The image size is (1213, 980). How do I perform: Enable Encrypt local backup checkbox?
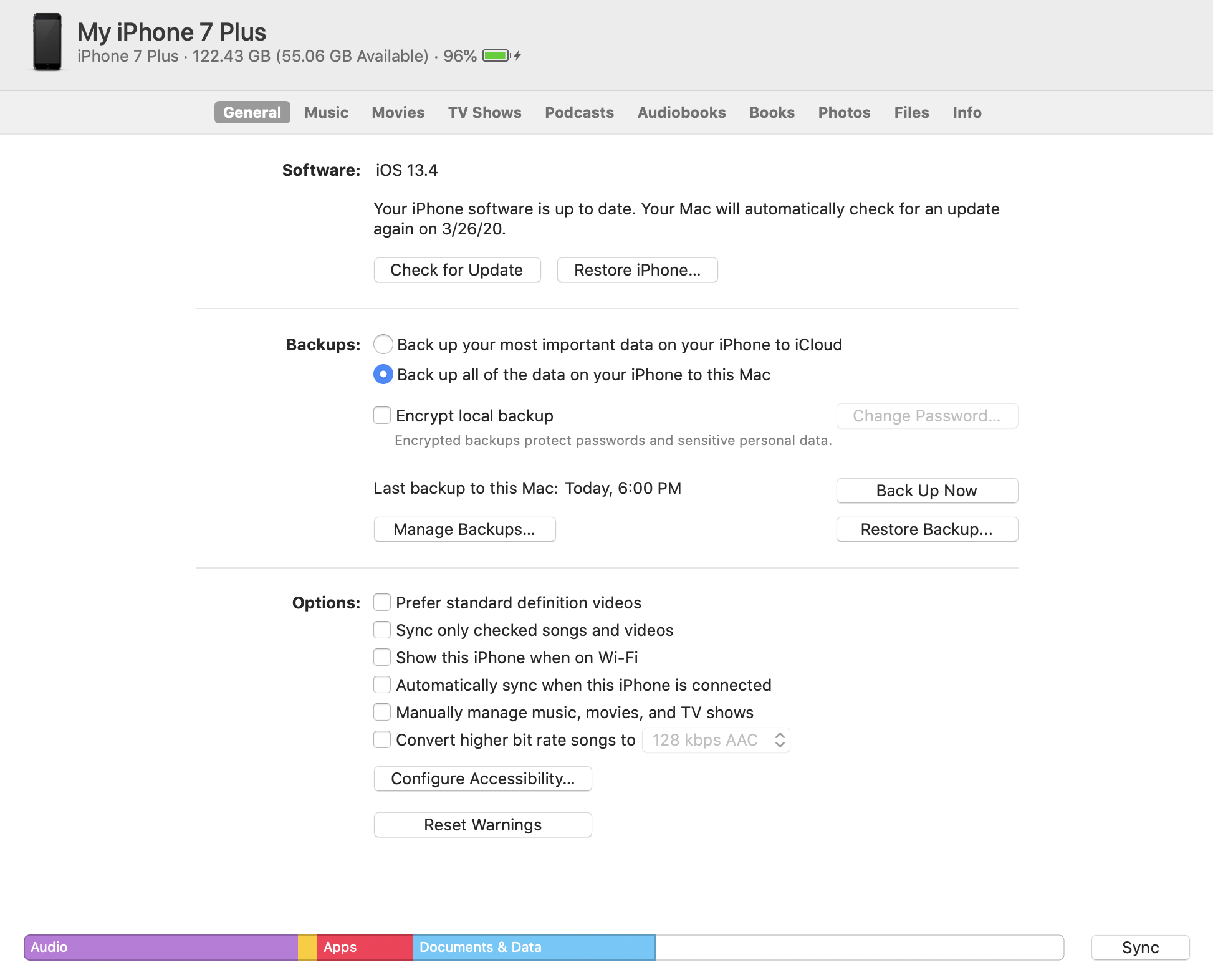(382, 415)
